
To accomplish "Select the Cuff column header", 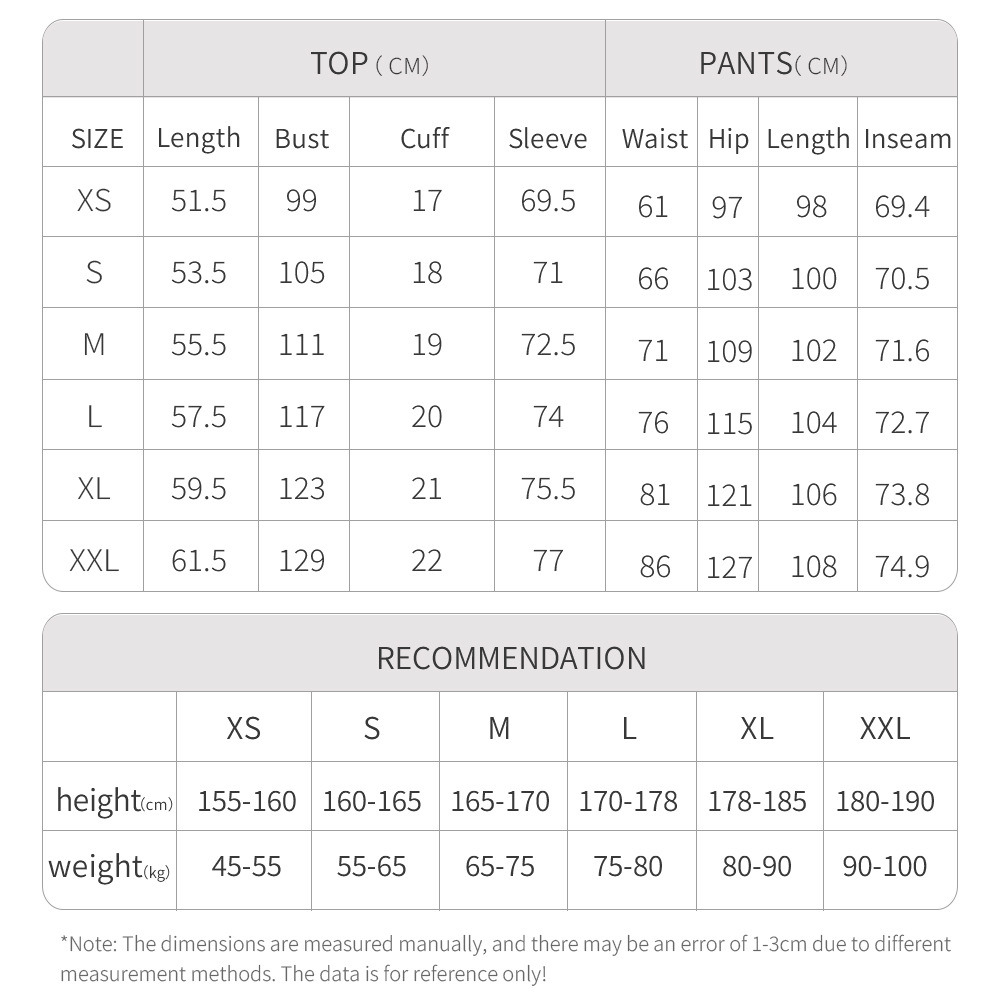I will (424, 138).
